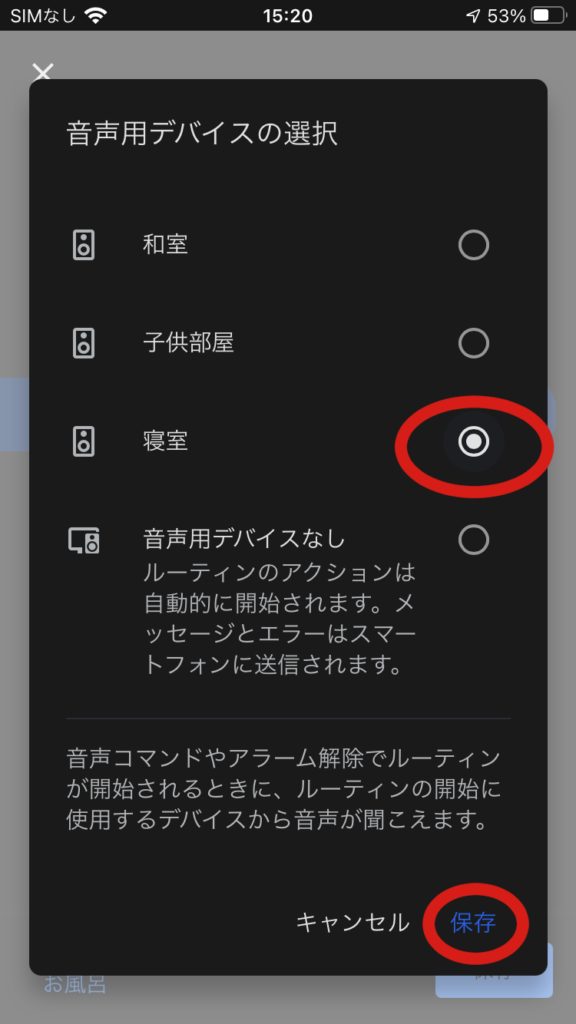This screenshot has width=576, height=1024.
Task: Tap the 寝室 device label
Action: (x=165, y=441)
